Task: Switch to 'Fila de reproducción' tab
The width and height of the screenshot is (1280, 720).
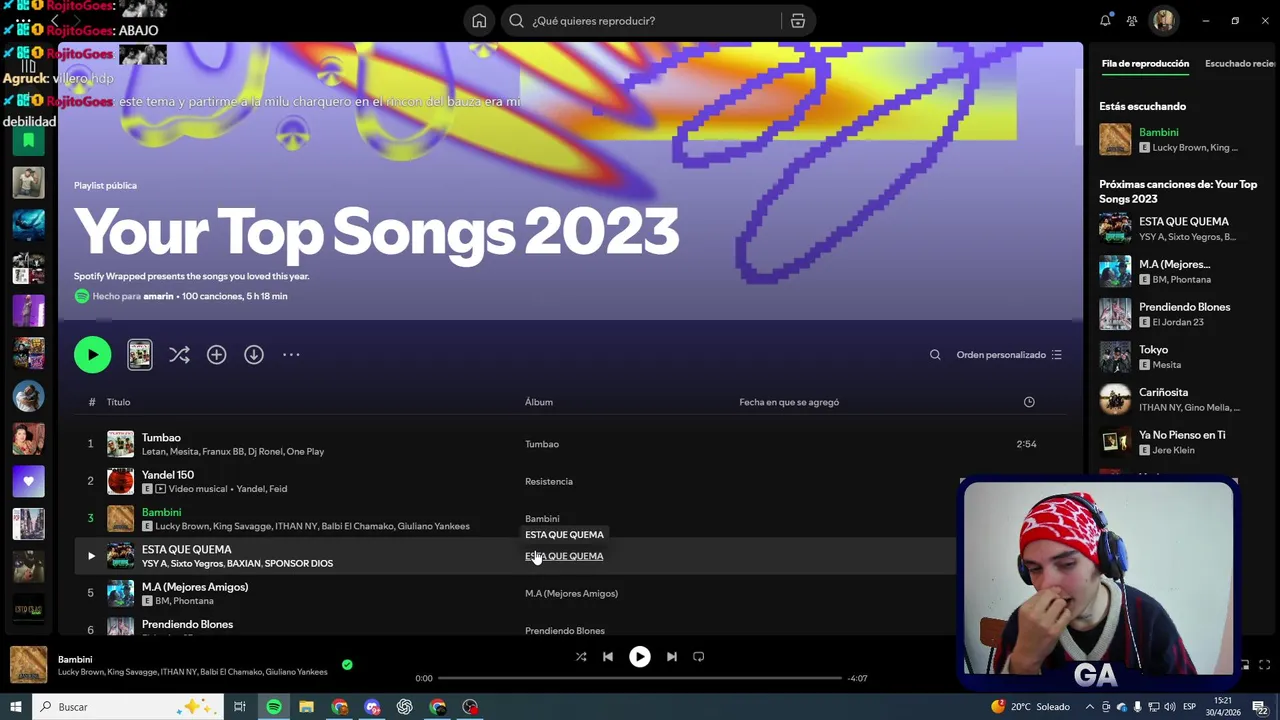Action: point(1145,64)
